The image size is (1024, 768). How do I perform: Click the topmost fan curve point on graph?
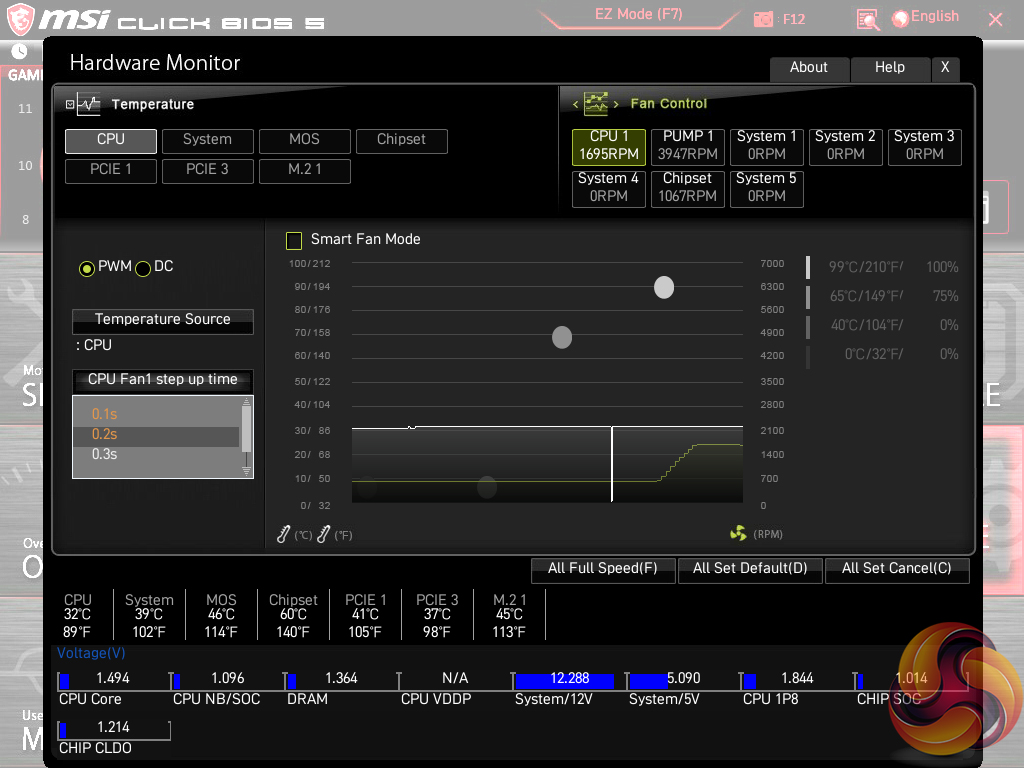click(664, 288)
